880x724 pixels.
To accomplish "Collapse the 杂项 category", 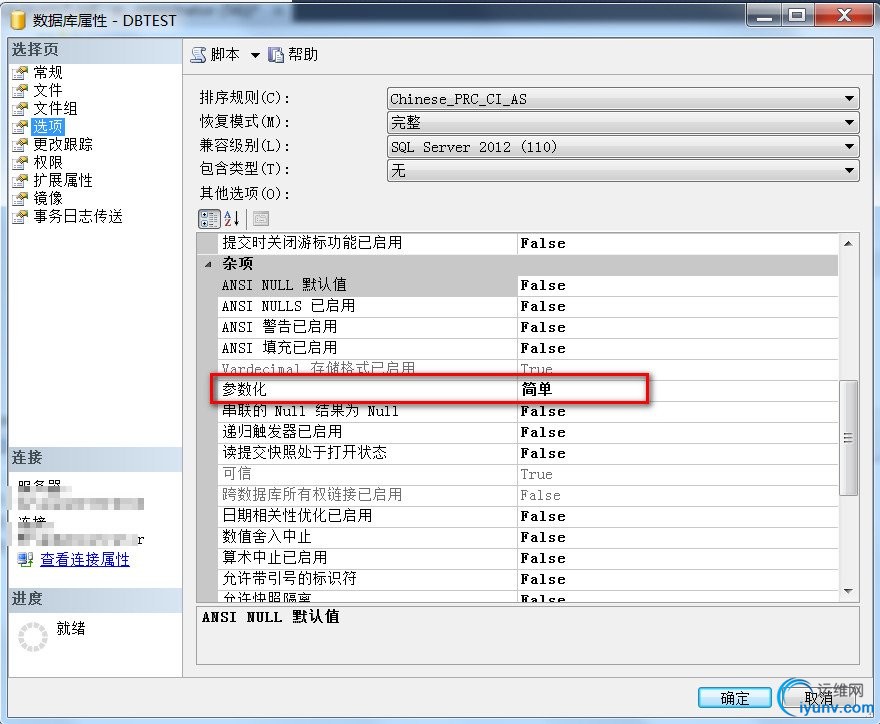I will coord(208,264).
